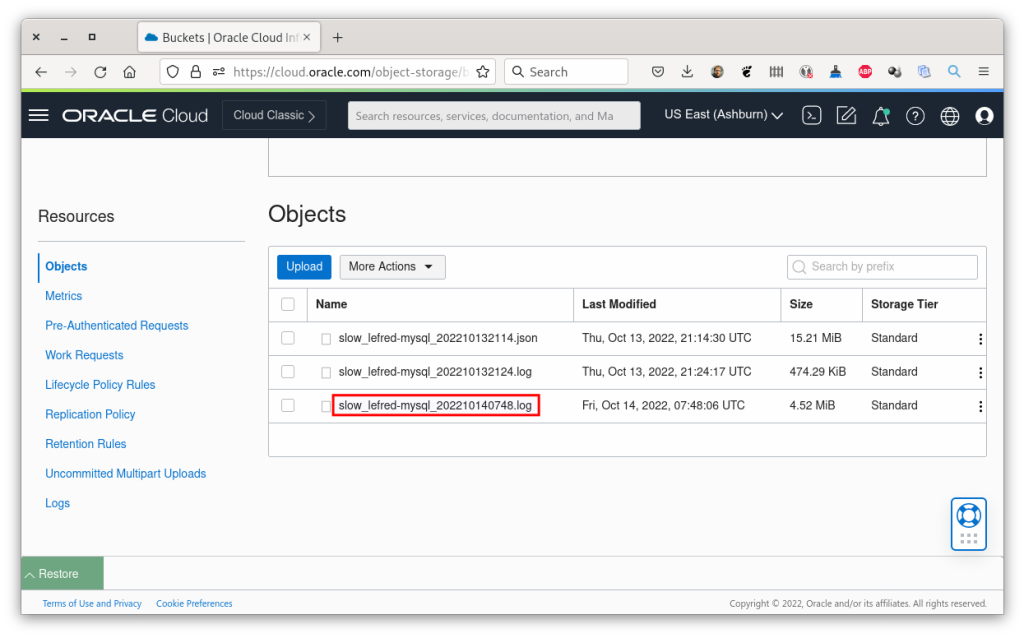Image resolution: width=1024 pixels, height=638 pixels.
Task: Expand the Restore panel
Action: coord(62,573)
